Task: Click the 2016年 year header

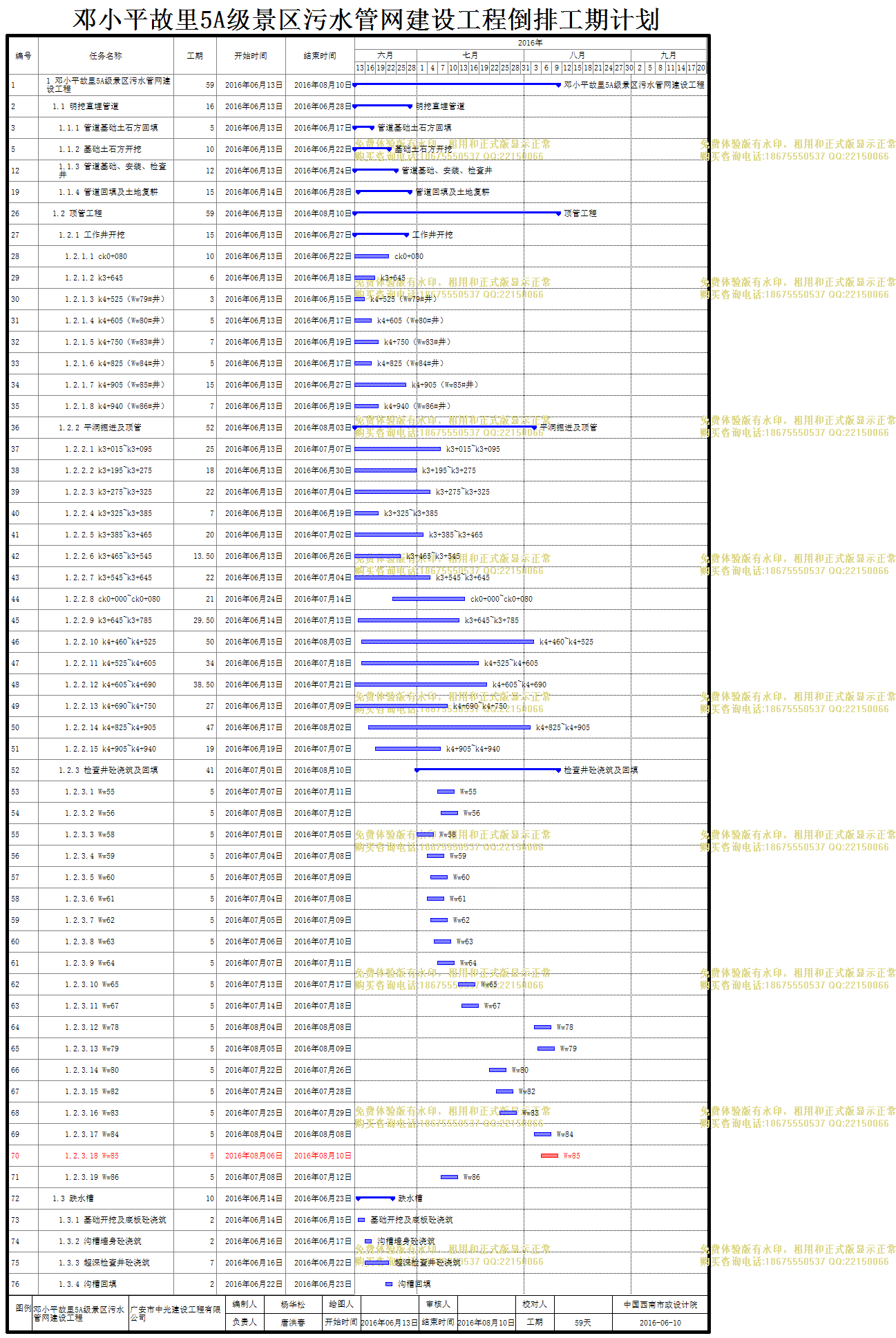Action: [x=531, y=43]
